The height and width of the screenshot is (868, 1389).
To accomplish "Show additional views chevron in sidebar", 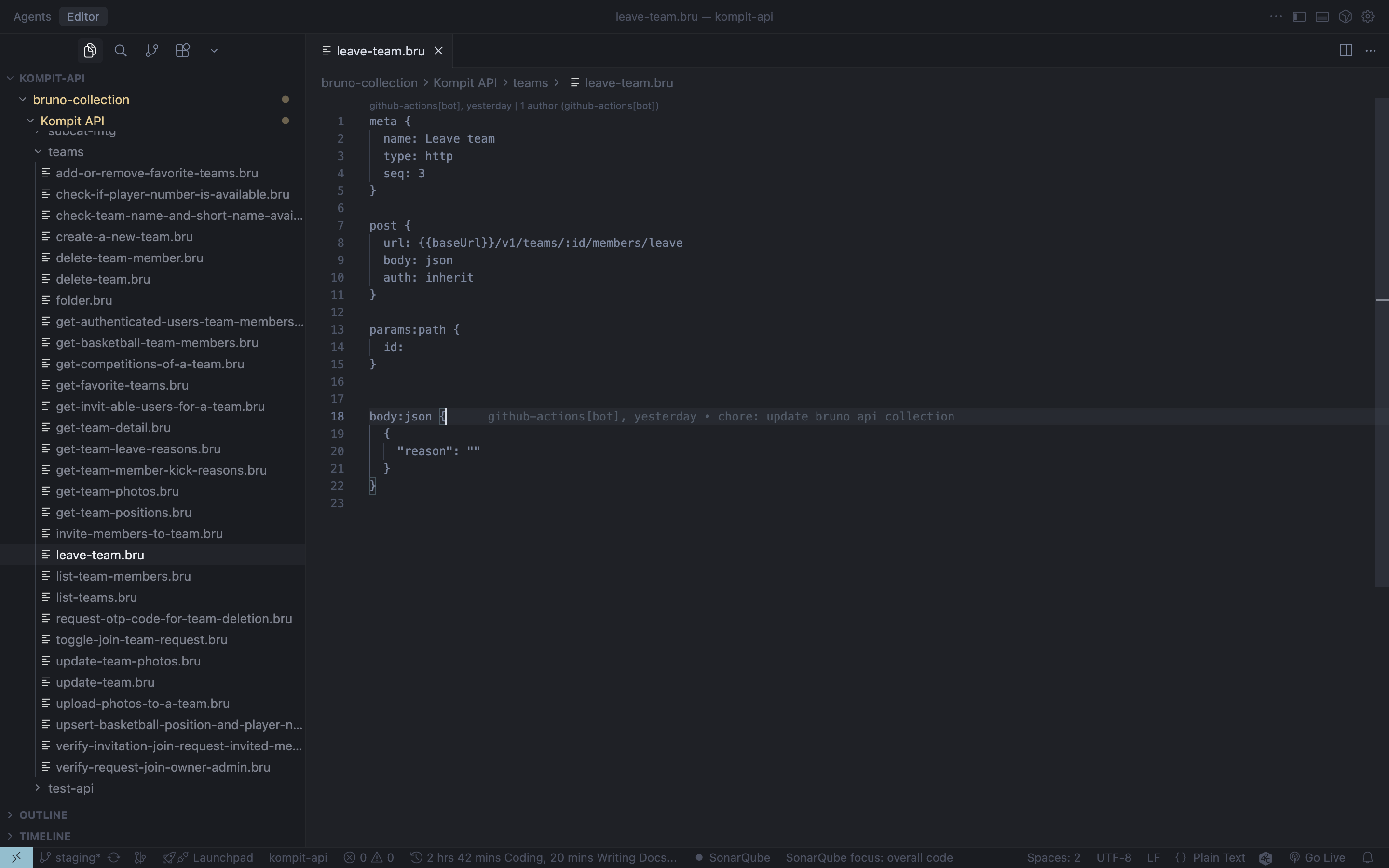I will click(x=214, y=51).
